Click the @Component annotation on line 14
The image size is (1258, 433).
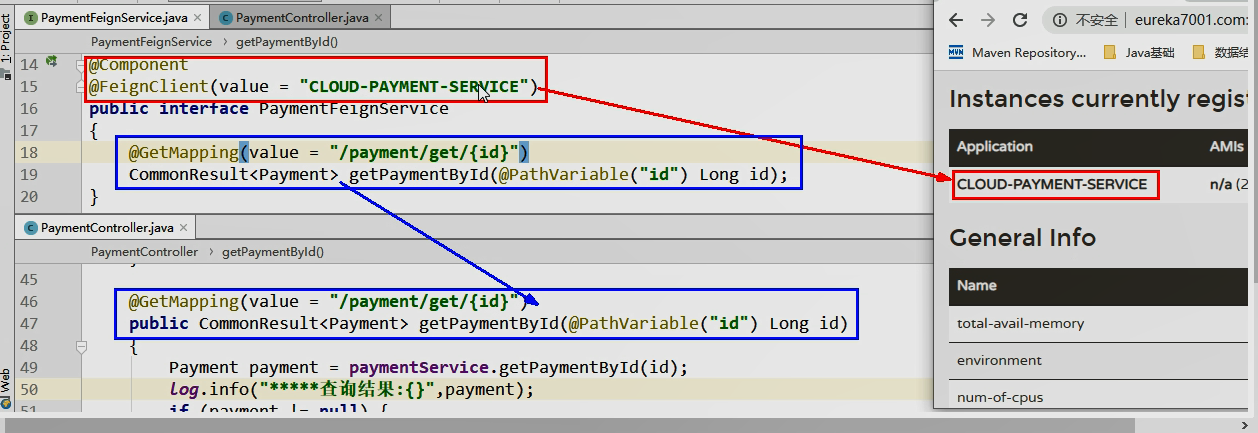[x=138, y=64]
